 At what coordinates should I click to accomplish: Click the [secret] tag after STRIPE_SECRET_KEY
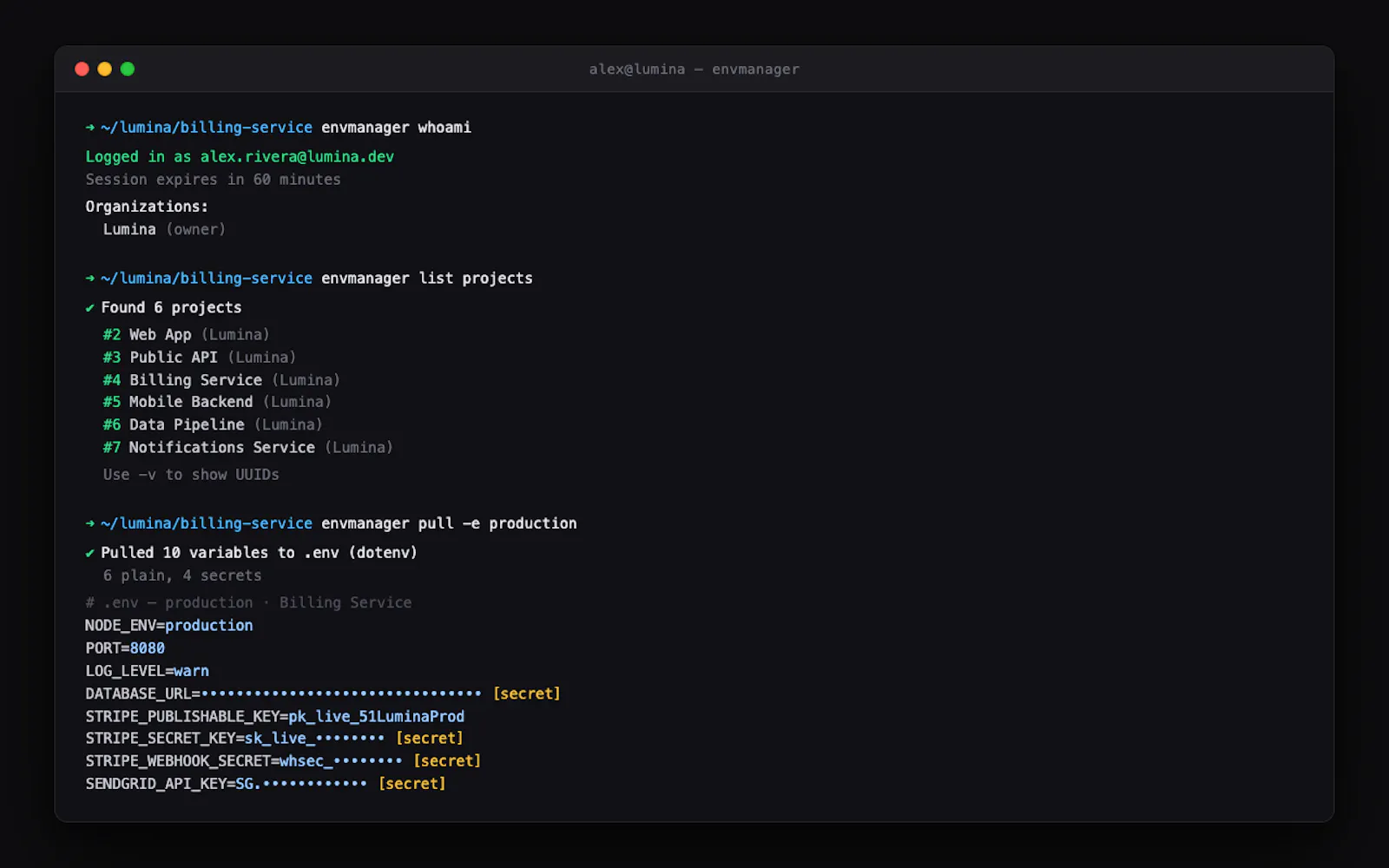tap(430, 739)
